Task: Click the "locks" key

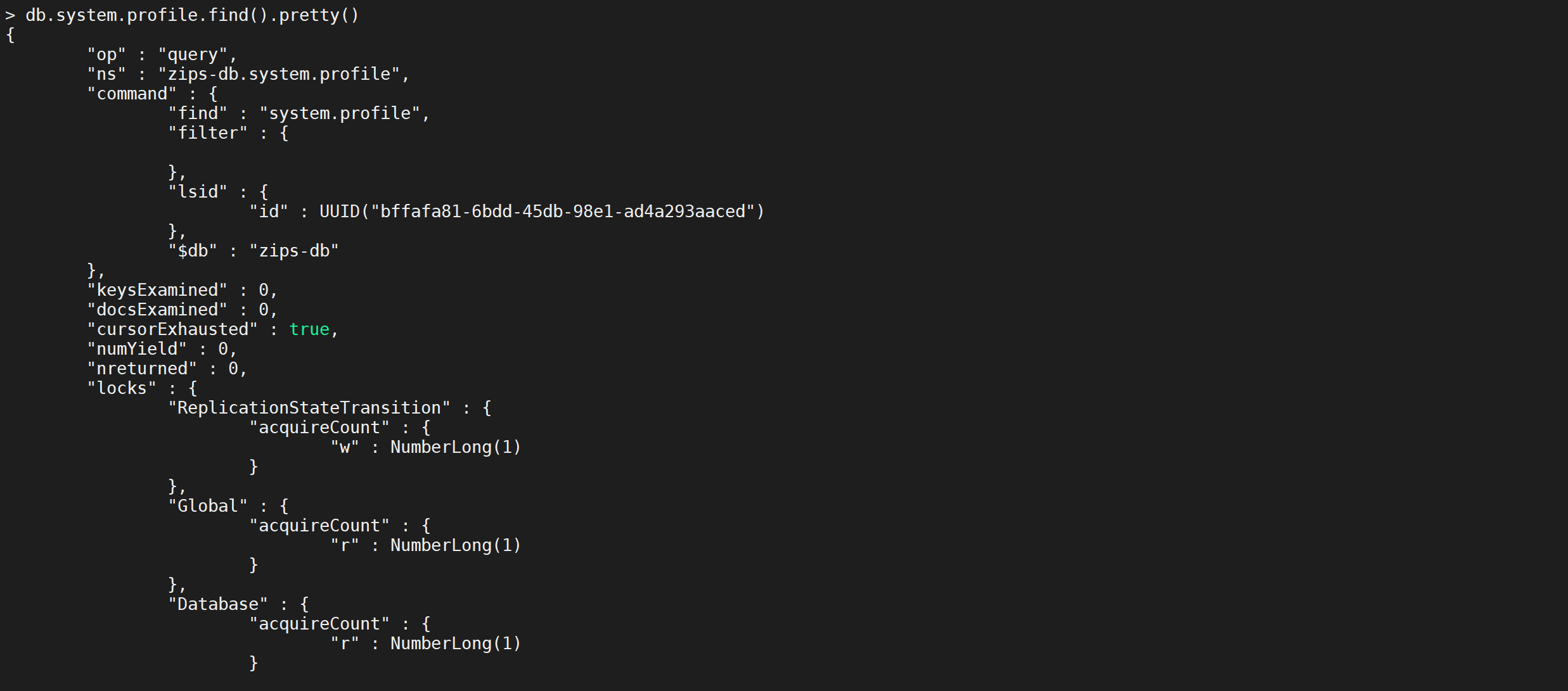Action: pyautogui.click(x=122, y=389)
